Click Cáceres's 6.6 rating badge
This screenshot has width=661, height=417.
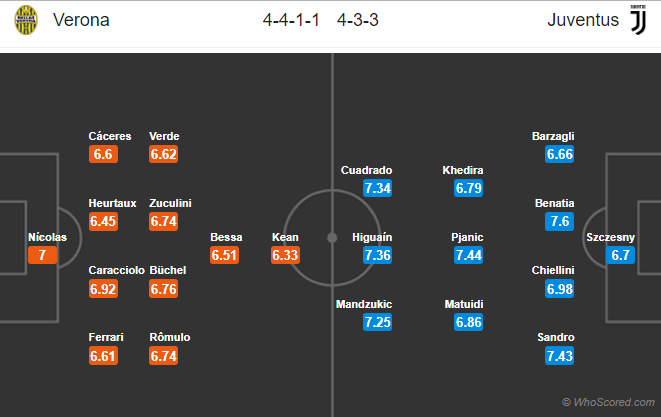point(103,154)
